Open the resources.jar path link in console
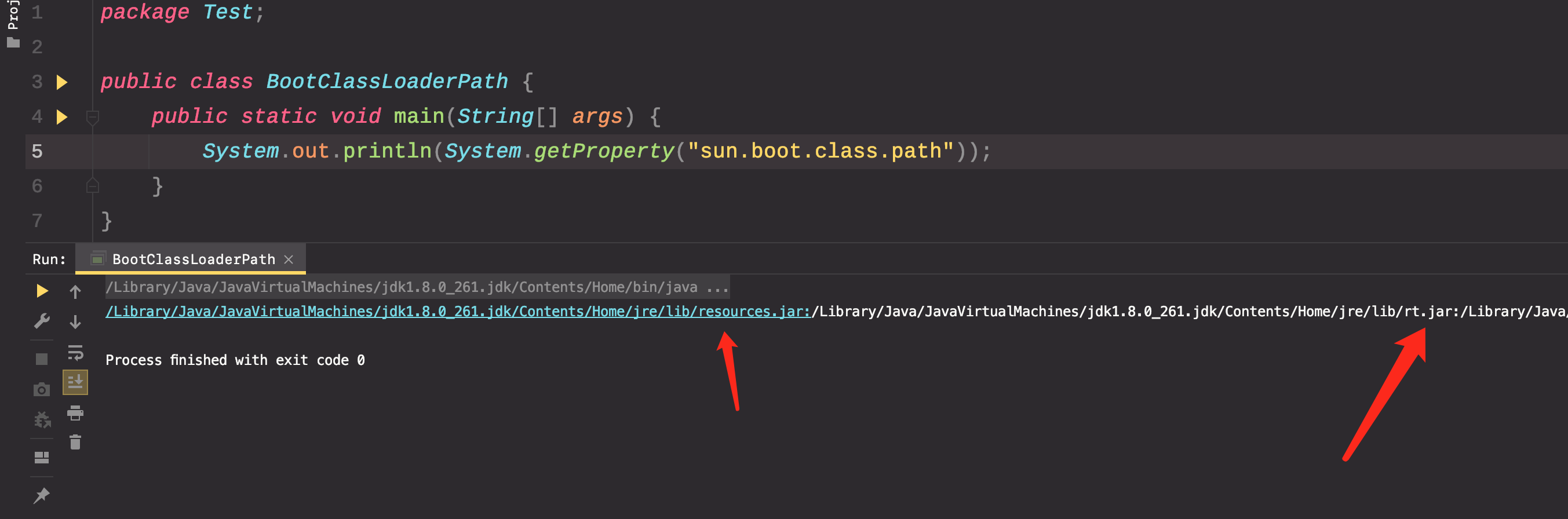The width and height of the screenshot is (1568, 519). click(x=458, y=312)
